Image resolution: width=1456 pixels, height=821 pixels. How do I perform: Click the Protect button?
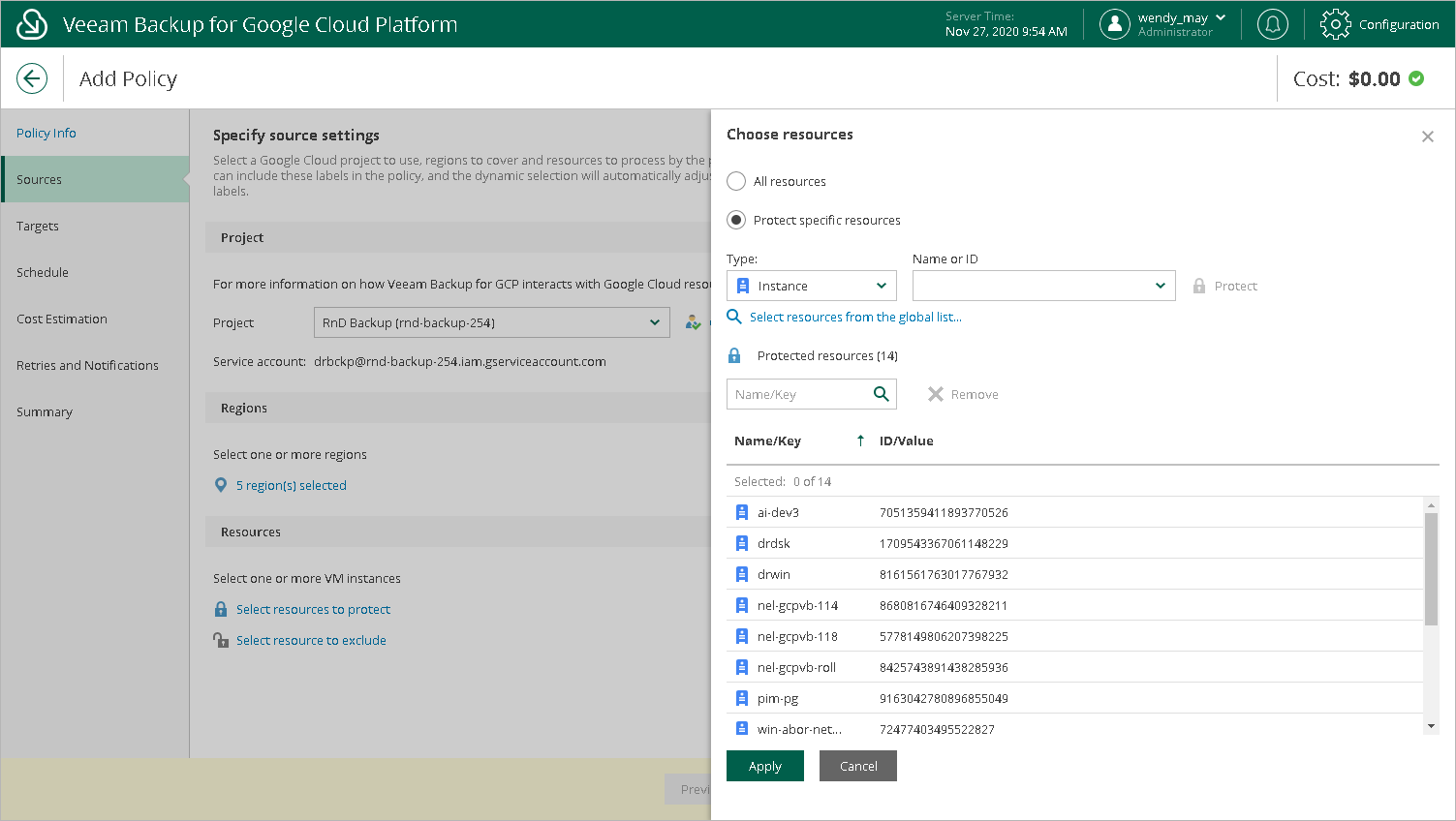pos(1224,286)
